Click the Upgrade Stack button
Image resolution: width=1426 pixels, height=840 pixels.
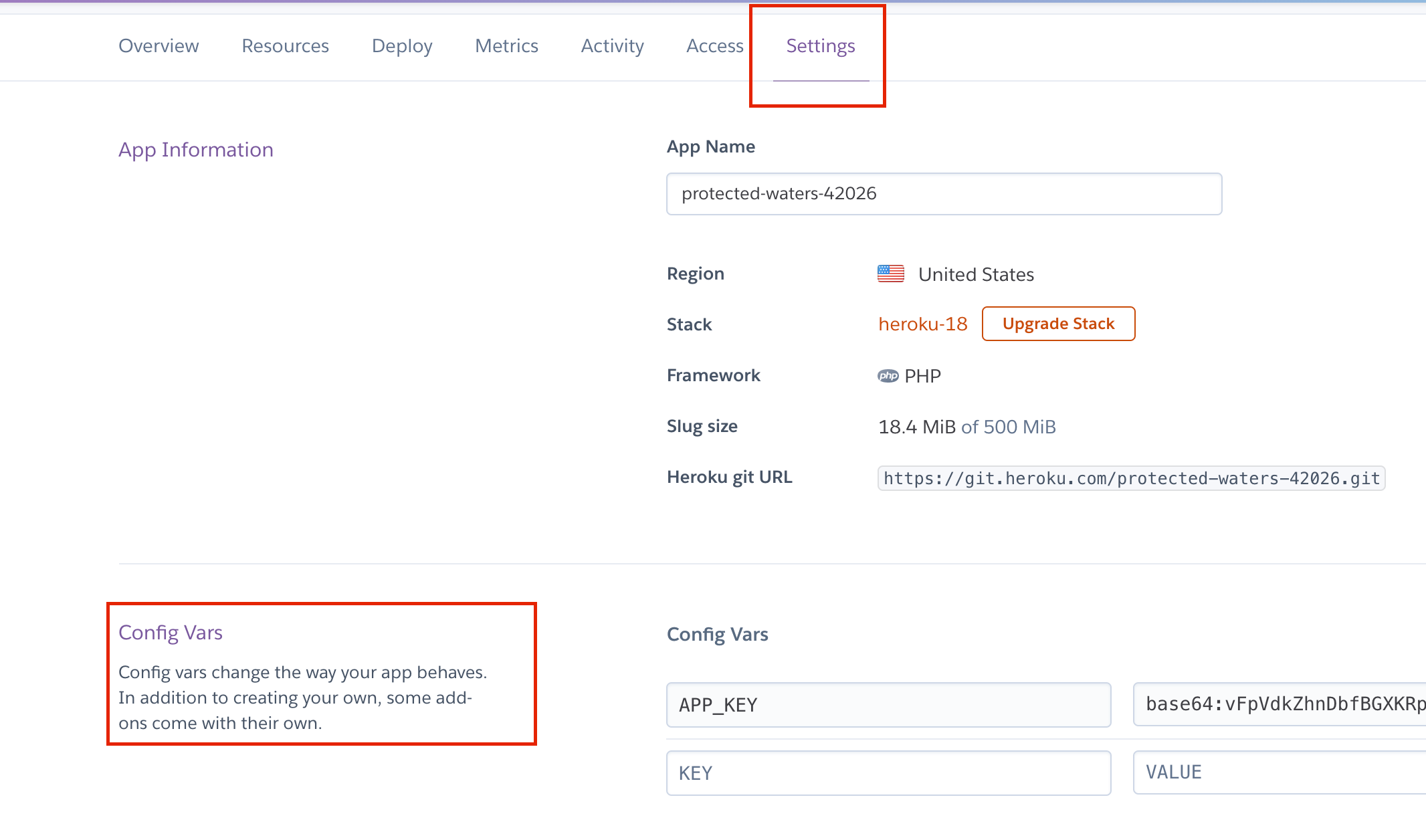click(x=1058, y=324)
